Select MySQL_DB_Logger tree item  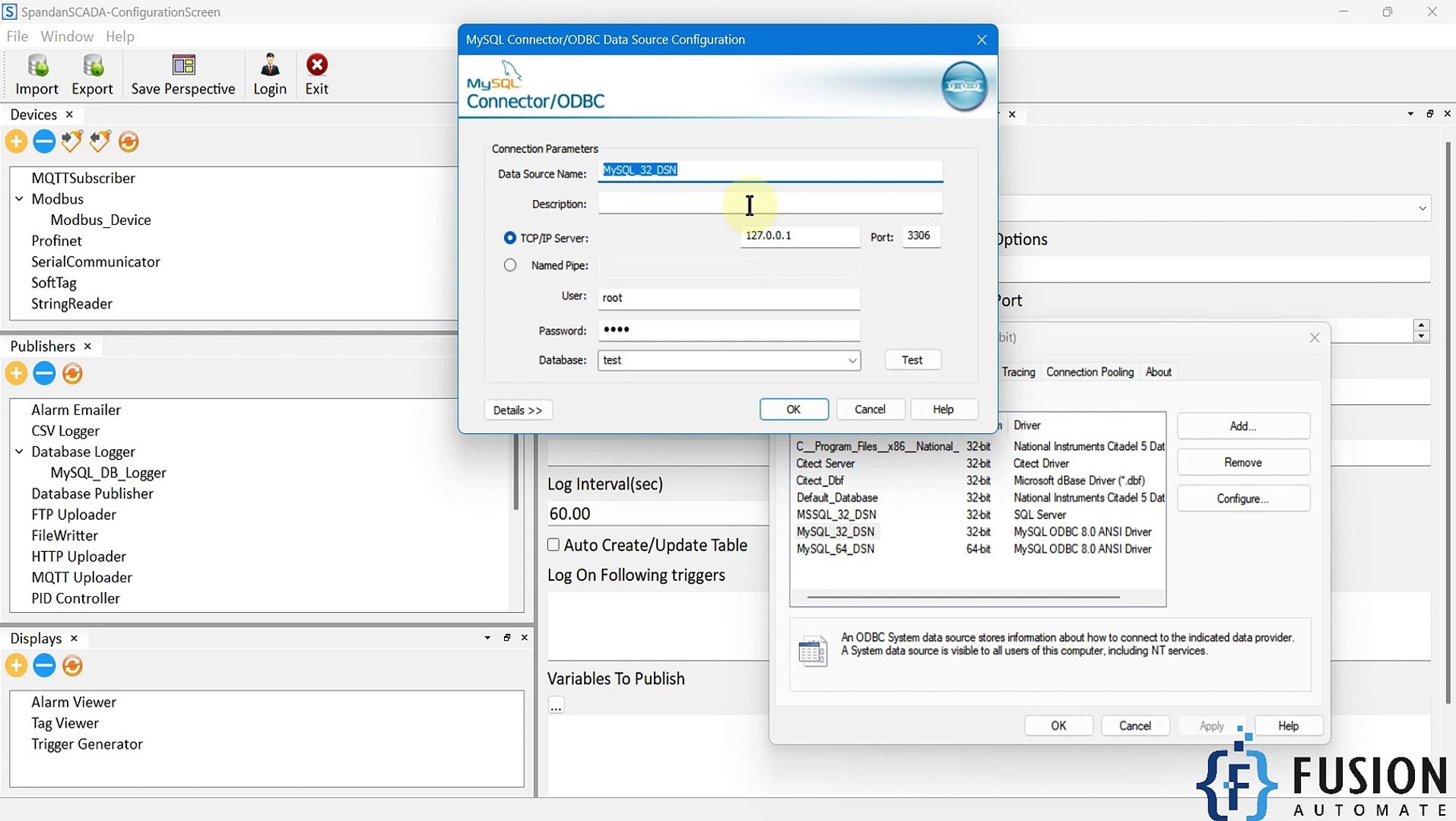[x=108, y=472]
